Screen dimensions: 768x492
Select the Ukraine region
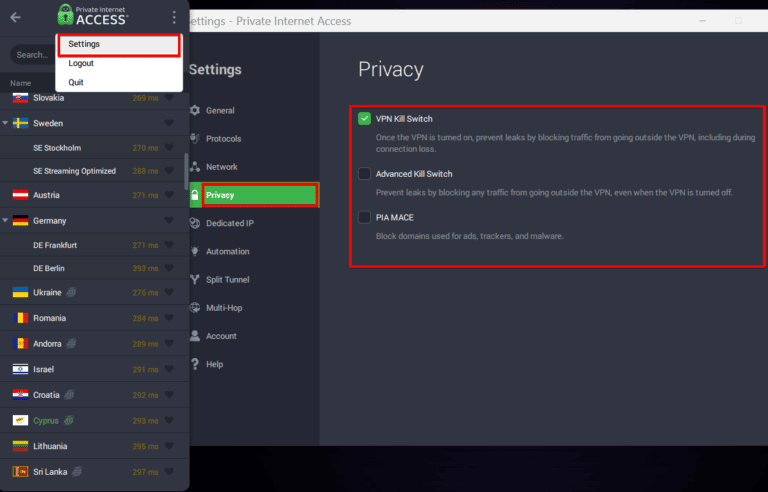pyautogui.click(x=93, y=293)
